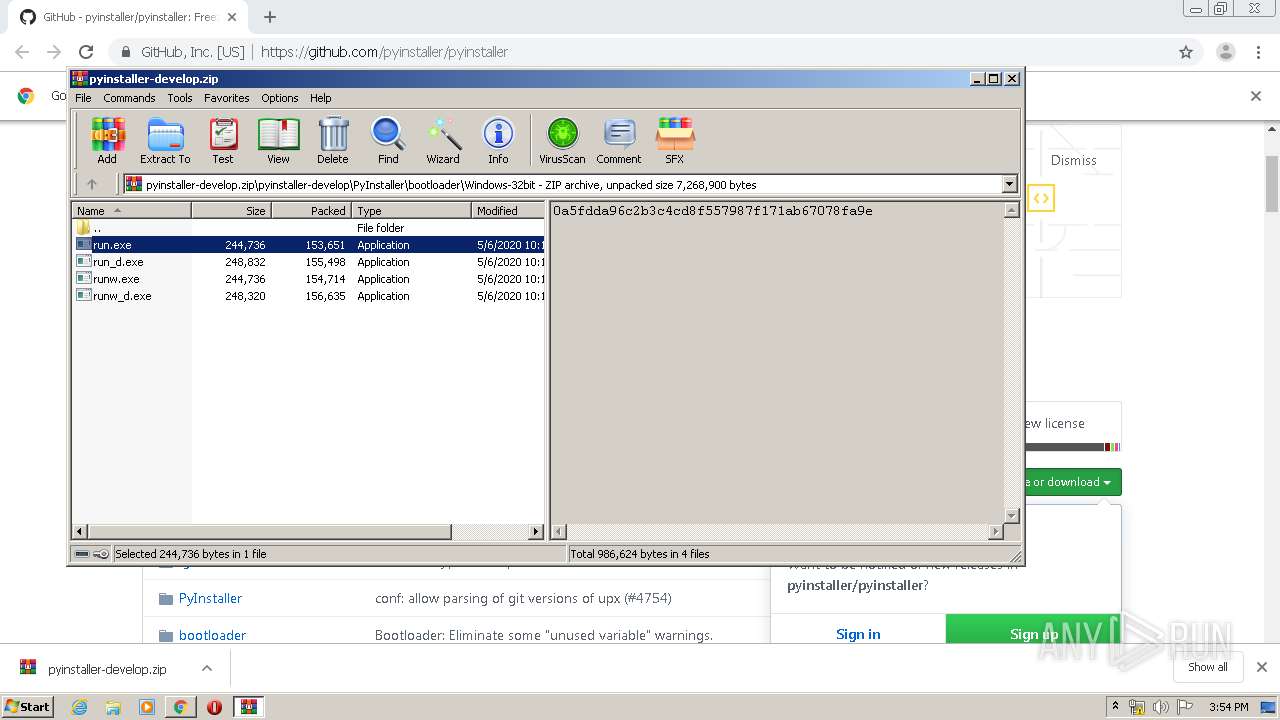Sort file list by Packed column
The height and width of the screenshot is (720, 1280).
pos(311,210)
